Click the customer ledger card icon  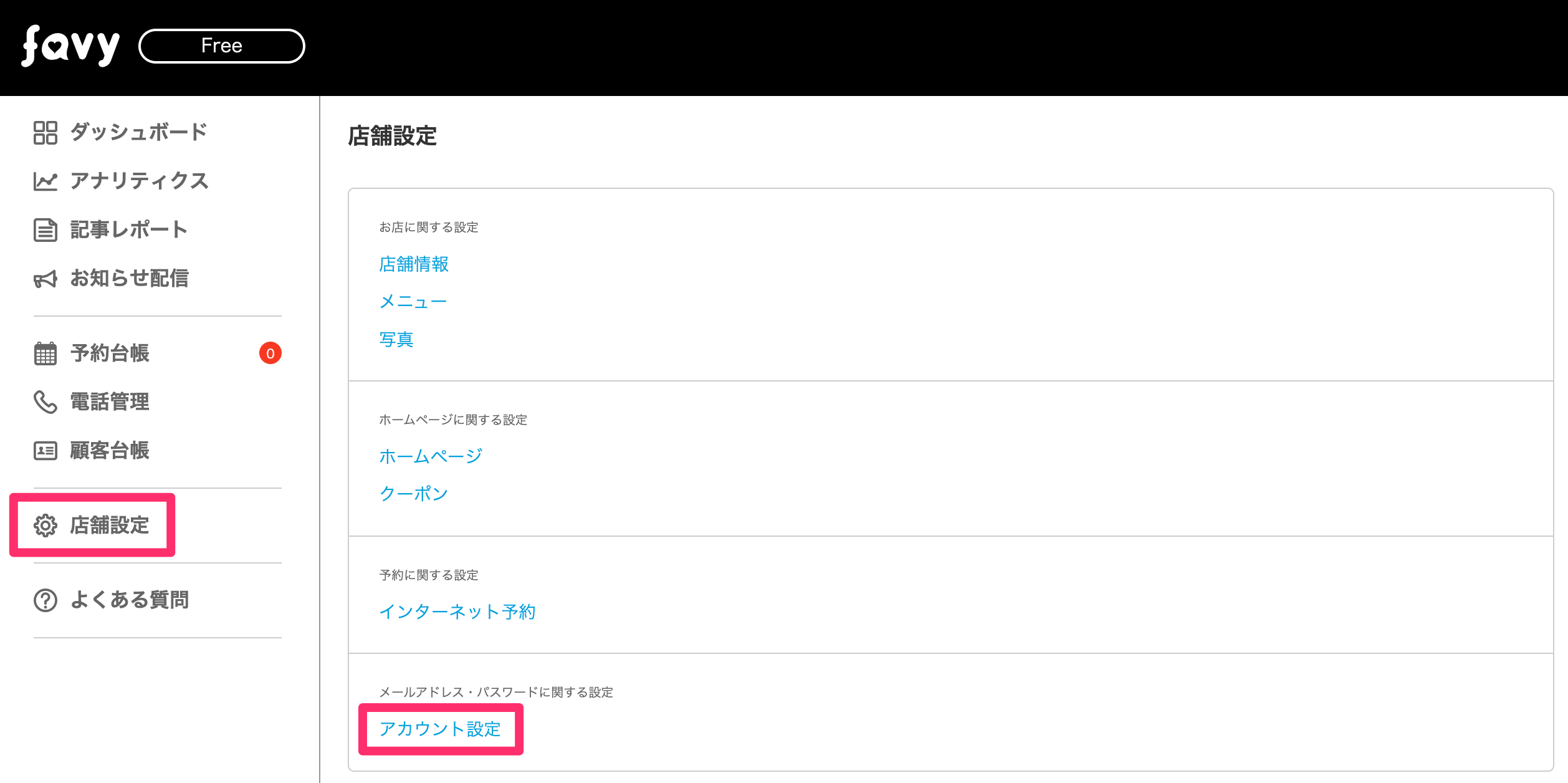(x=45, y=451)
